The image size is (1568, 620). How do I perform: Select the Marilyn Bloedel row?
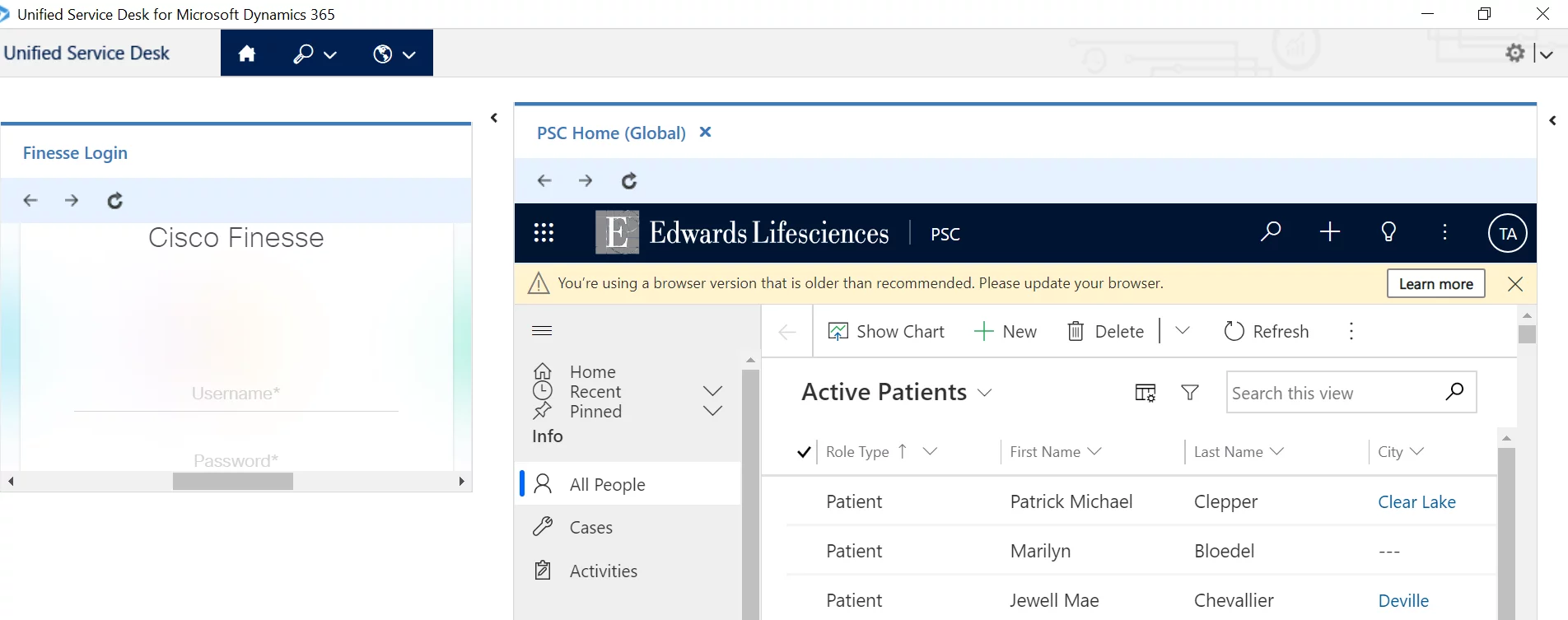[1141, 551]
